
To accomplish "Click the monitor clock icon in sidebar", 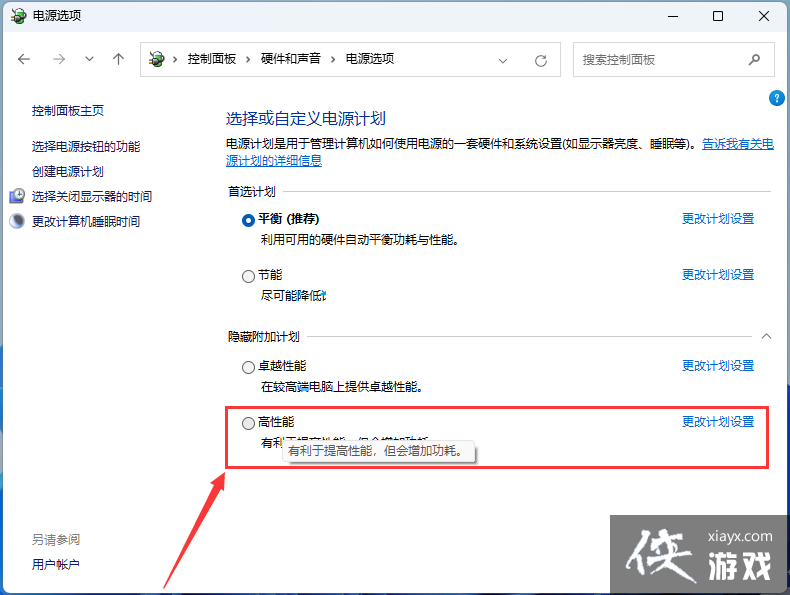I will click(17, 195).
